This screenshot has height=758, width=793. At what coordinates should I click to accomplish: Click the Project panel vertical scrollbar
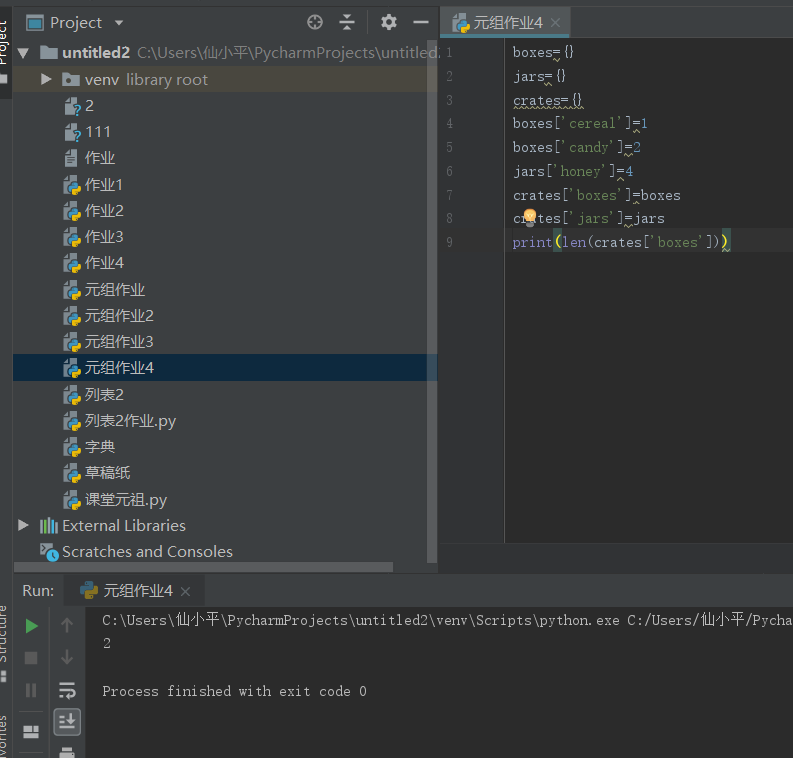pos(432,301)
